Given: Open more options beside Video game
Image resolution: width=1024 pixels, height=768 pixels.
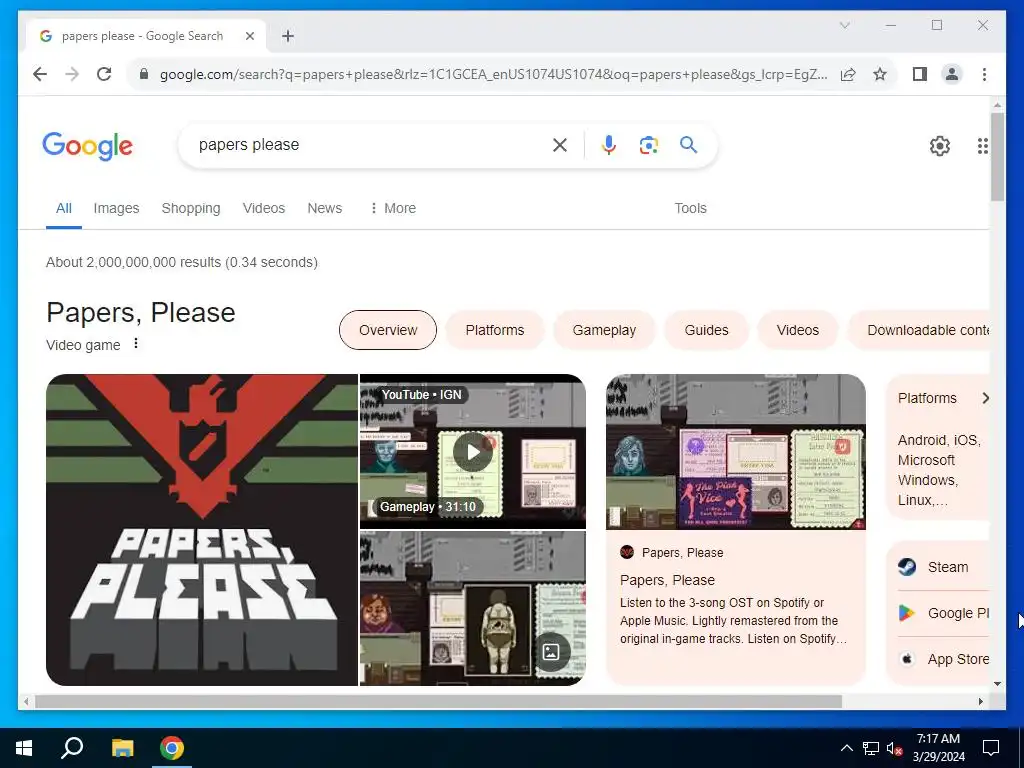Looking at the screenshot, I should 136,344.
